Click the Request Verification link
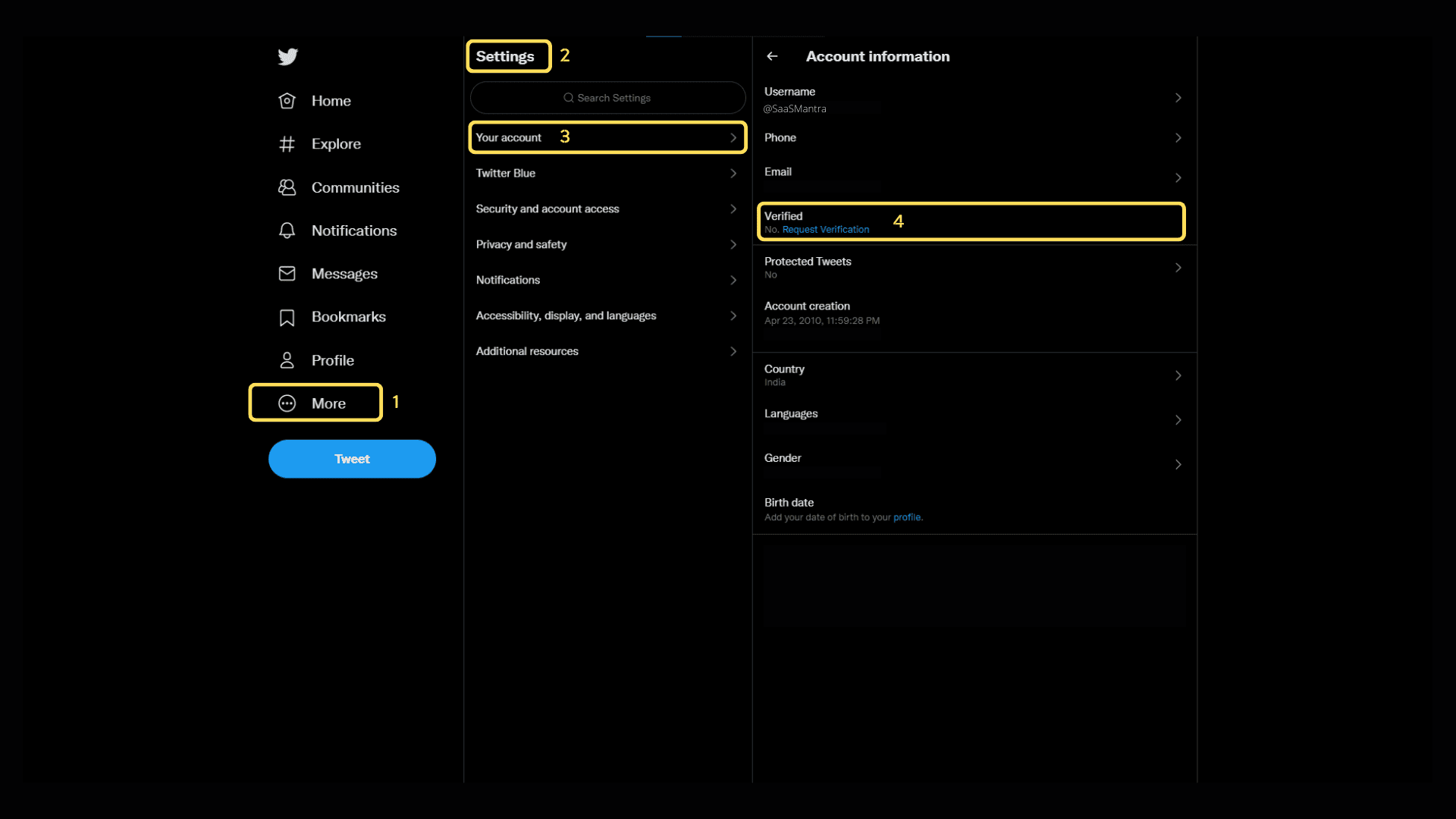The image size is (1456, 819). (x=826, y=230)
